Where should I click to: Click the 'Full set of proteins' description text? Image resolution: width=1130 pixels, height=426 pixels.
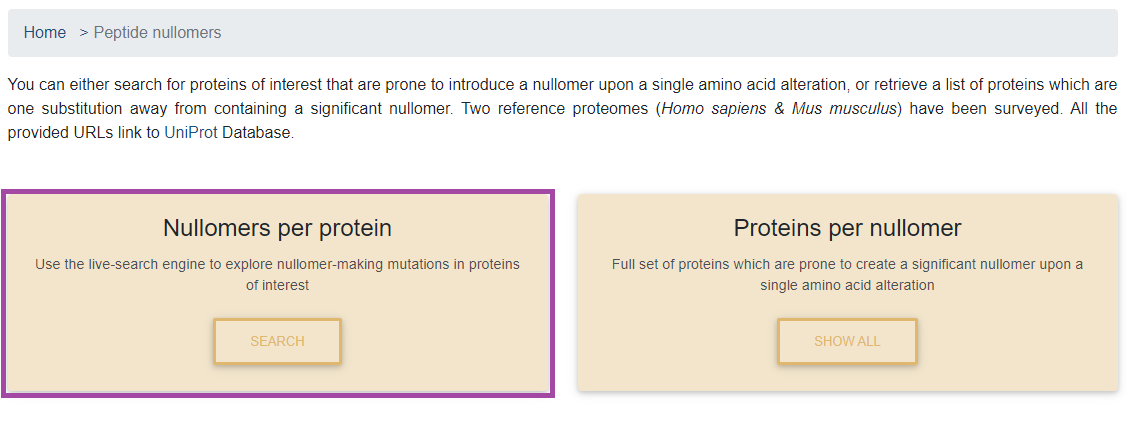click(x=848, y=275)
